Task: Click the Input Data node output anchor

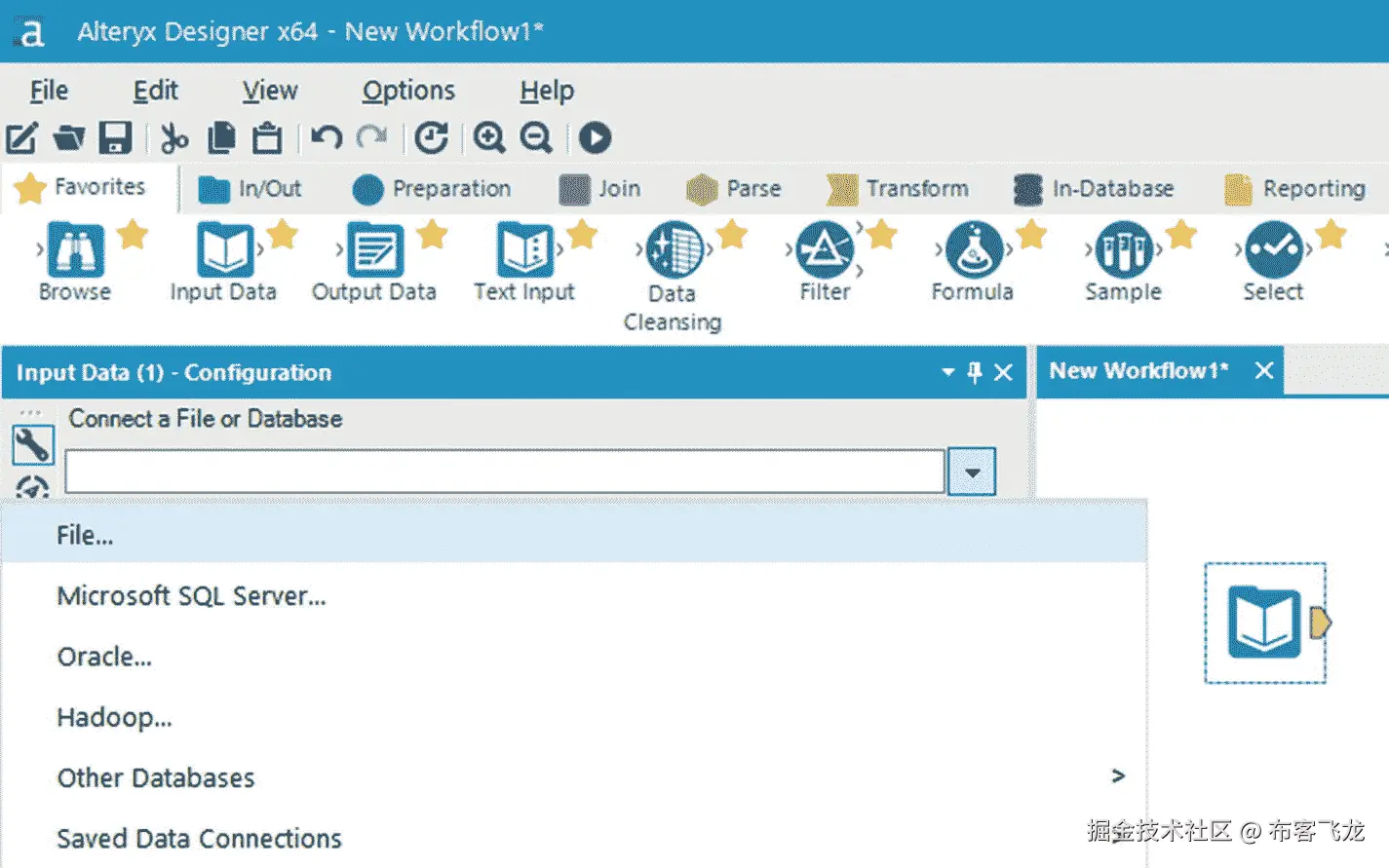Action: [1321, 623]
